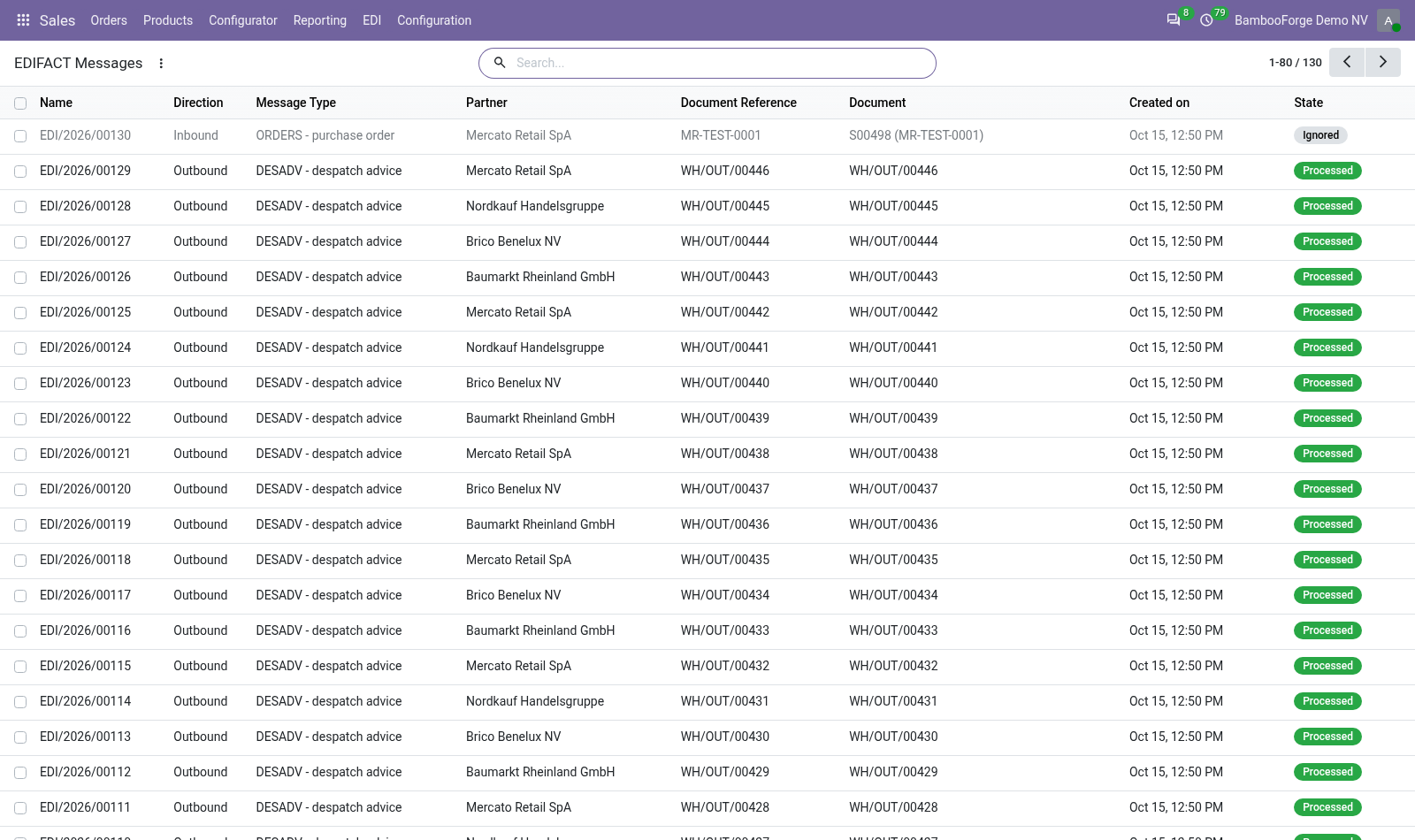Open the Products menu

[168, 20]
